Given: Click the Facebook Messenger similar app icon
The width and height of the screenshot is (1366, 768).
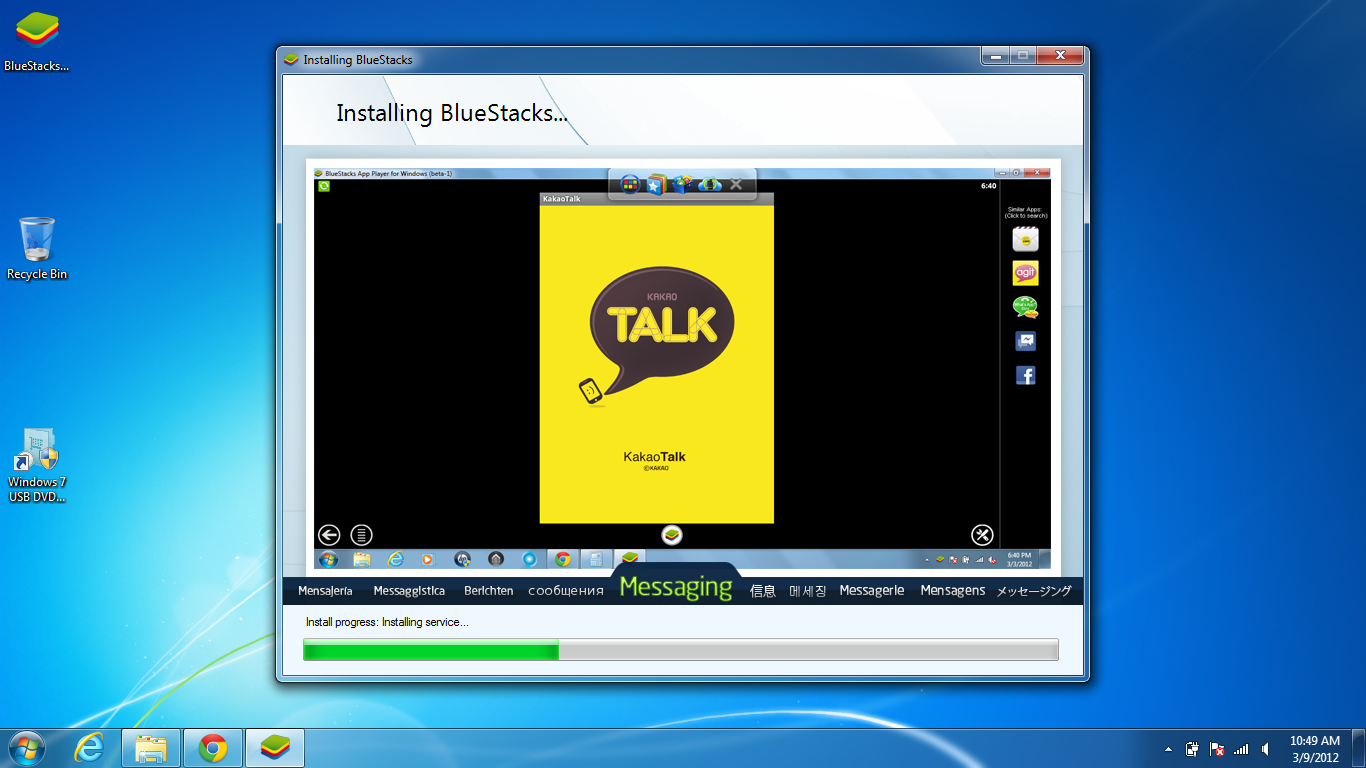Looking at the screenshot, I should coord(1025,341).
